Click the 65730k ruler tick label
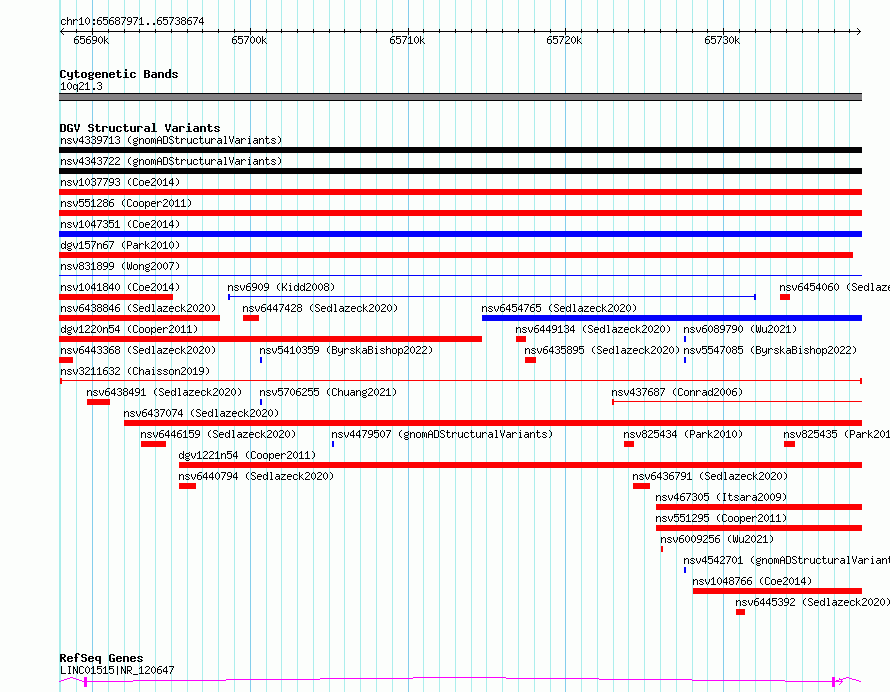Viewport: 890px width, 692px height. point(722,40)
